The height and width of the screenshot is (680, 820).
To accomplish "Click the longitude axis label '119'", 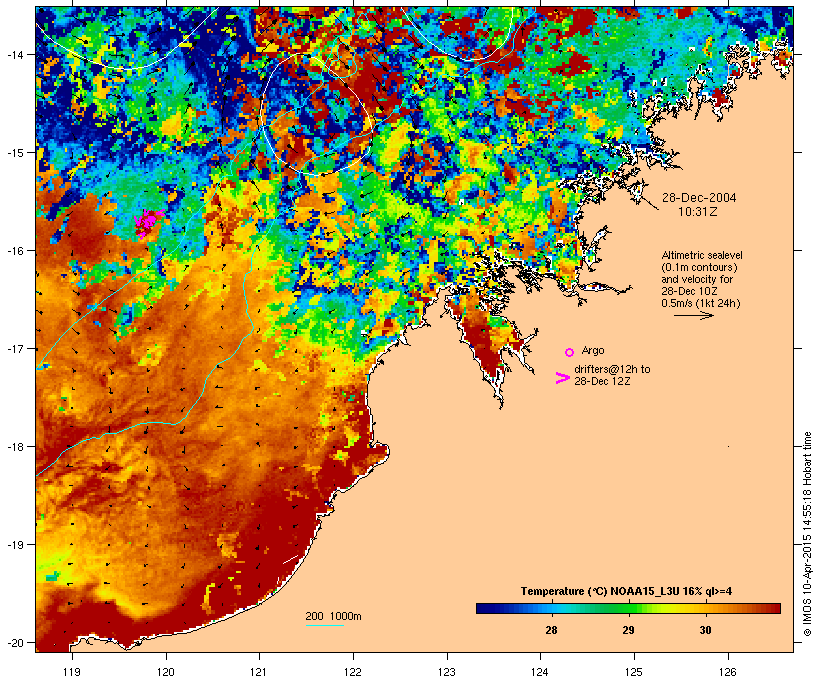I will point(72,672).
